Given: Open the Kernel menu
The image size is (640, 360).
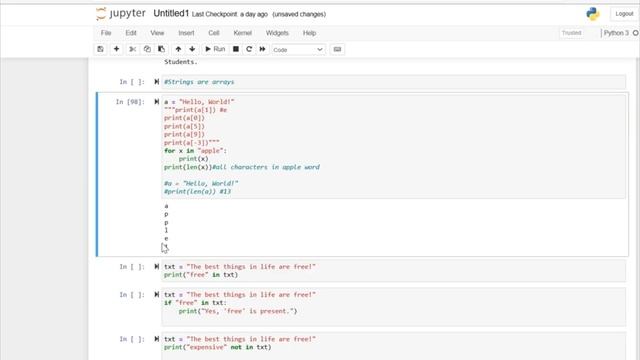Looking at the screenshot, I should [242, 33].
